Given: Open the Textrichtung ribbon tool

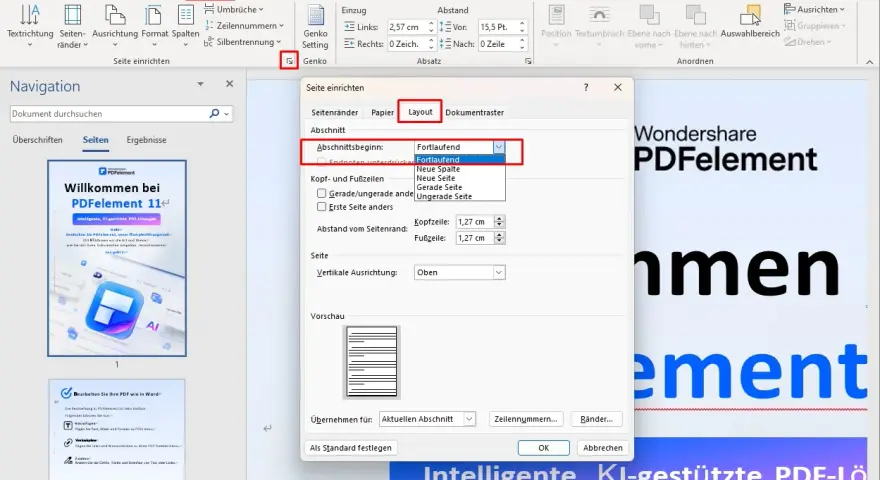Looking at the screenshot, I should coord(30,25).
